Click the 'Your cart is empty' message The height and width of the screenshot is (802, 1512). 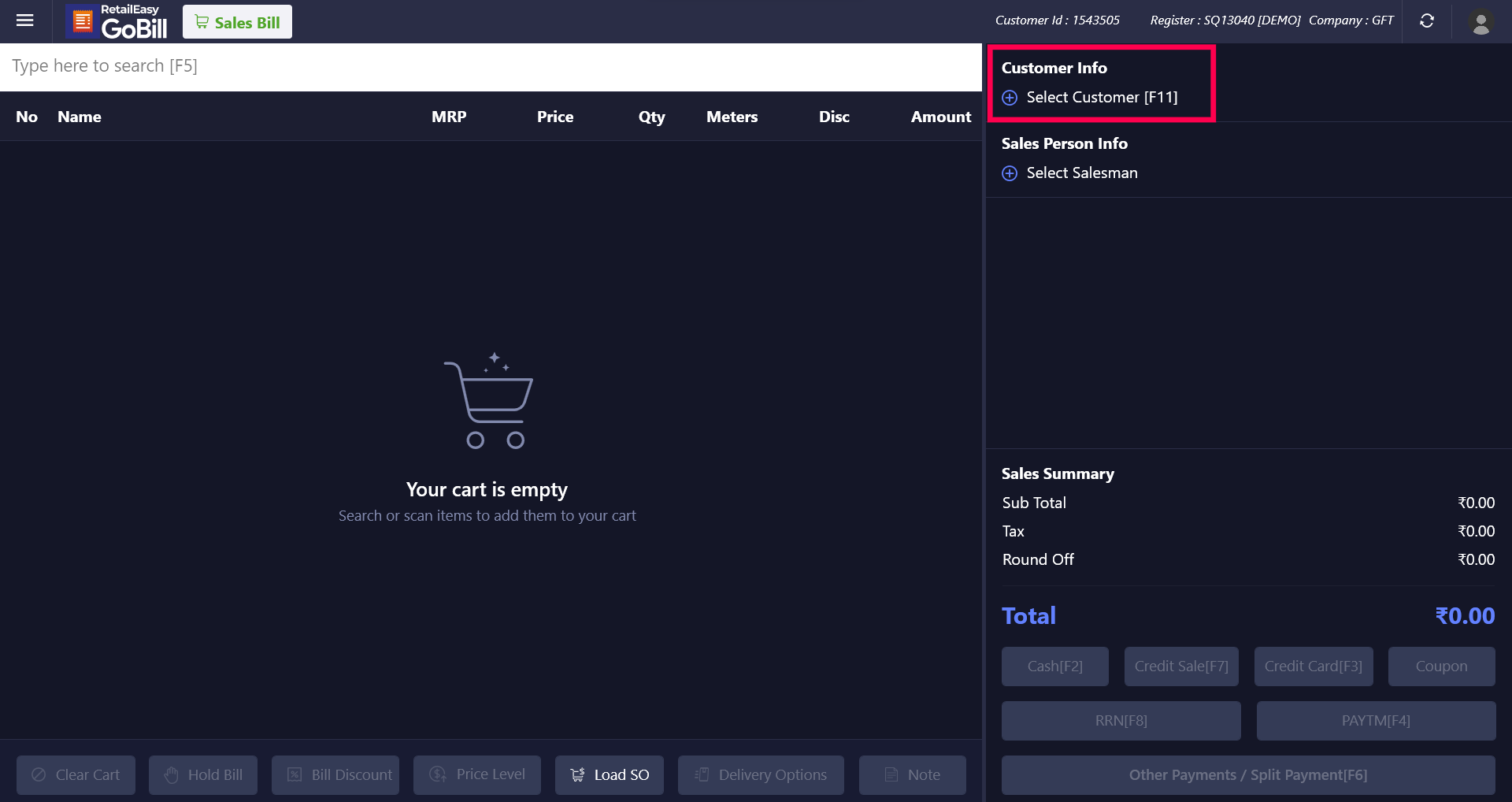pos(487,490)
